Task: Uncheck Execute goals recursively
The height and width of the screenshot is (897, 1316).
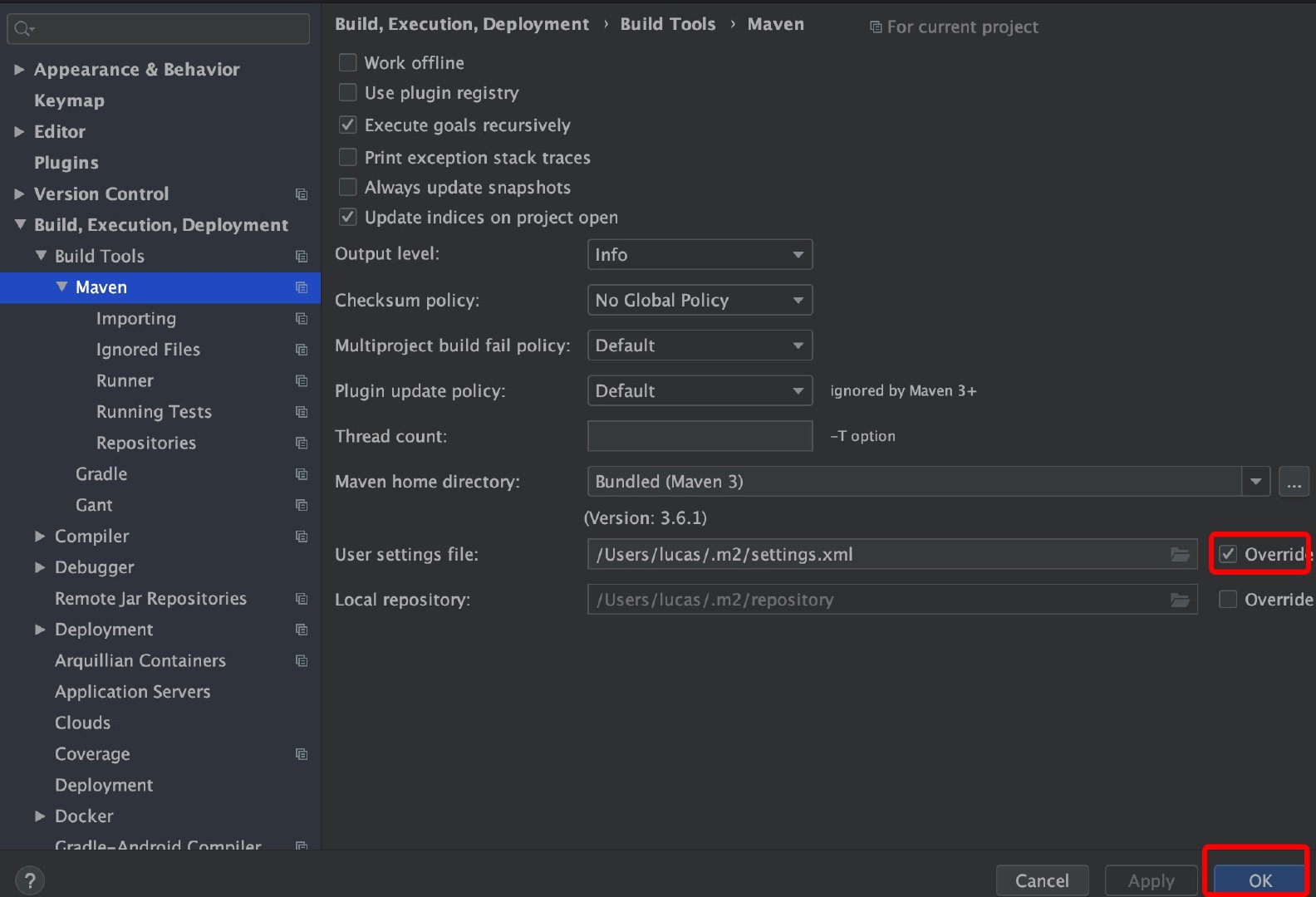Action: (x=348, y=125)
